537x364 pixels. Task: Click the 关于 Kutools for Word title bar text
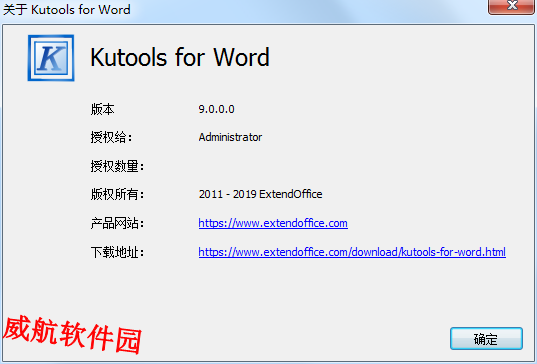point(67,9)
